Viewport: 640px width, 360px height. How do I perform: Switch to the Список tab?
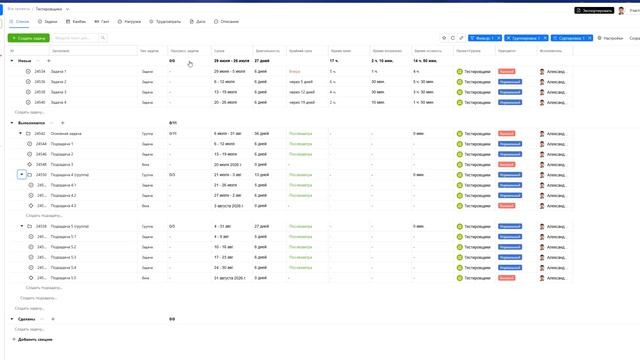19,21
